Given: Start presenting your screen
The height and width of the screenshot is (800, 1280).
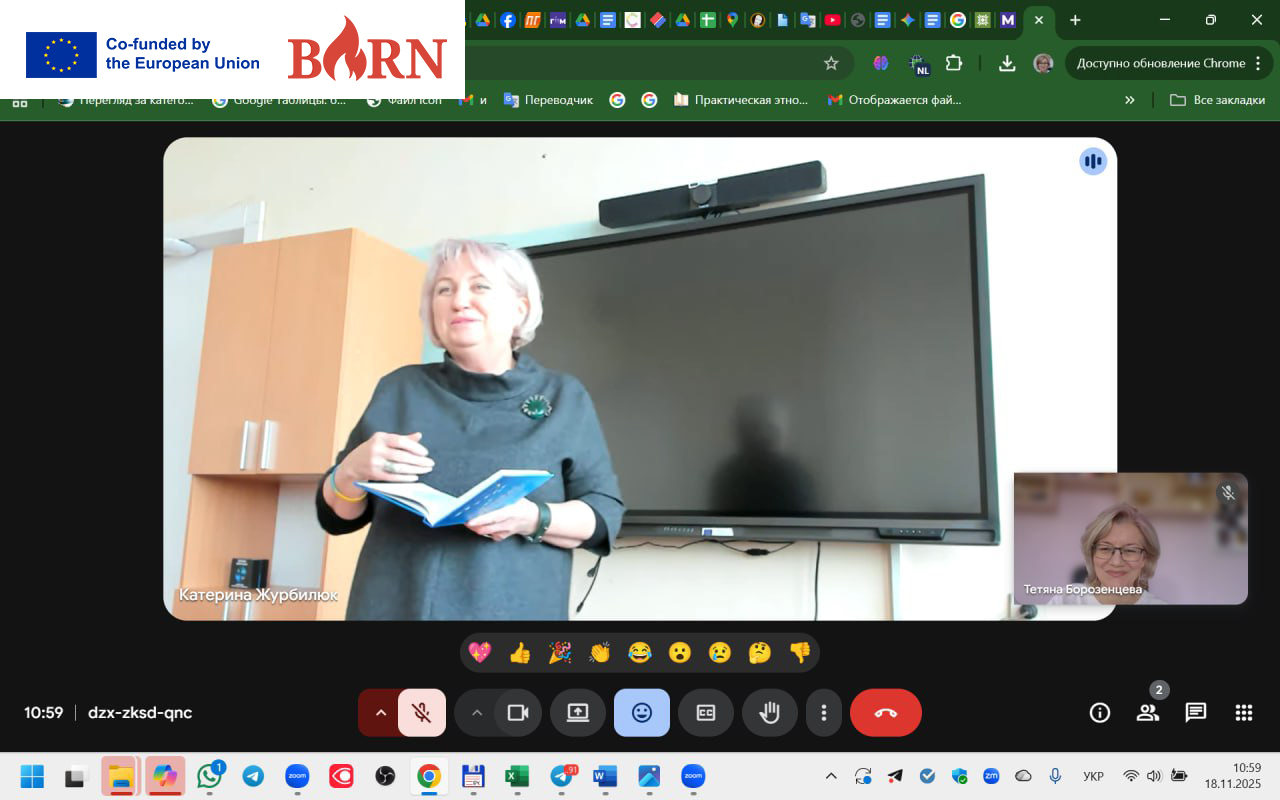Looking at the screenshot, I should coord(577,713).
